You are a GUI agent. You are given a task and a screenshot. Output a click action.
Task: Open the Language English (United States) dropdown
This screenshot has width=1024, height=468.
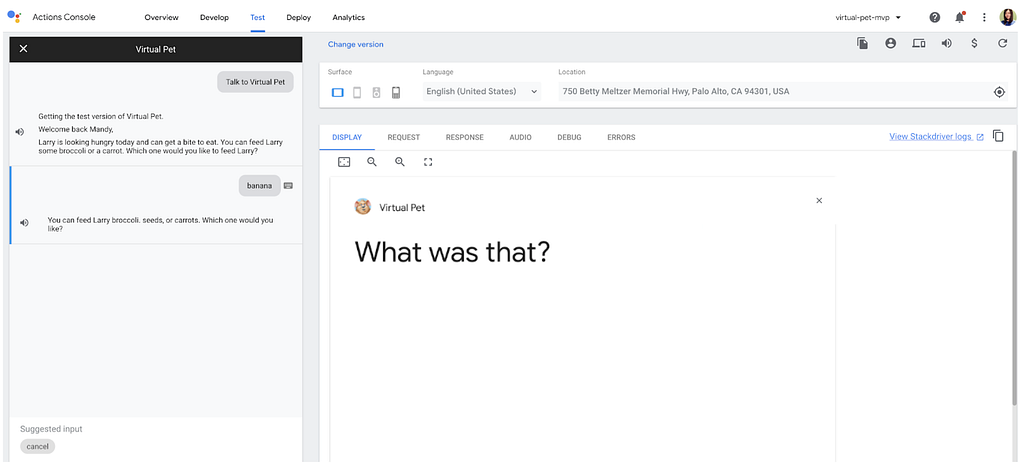(x=482, y=91)
